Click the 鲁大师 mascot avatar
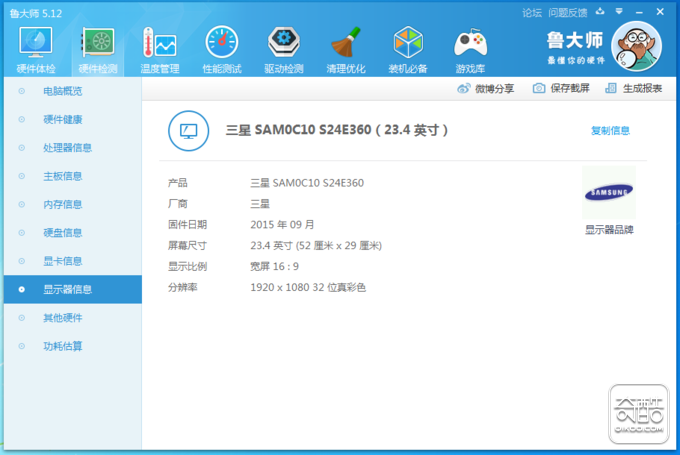Image resolution: width=680 pixels, height=455 pixels. 636,46
